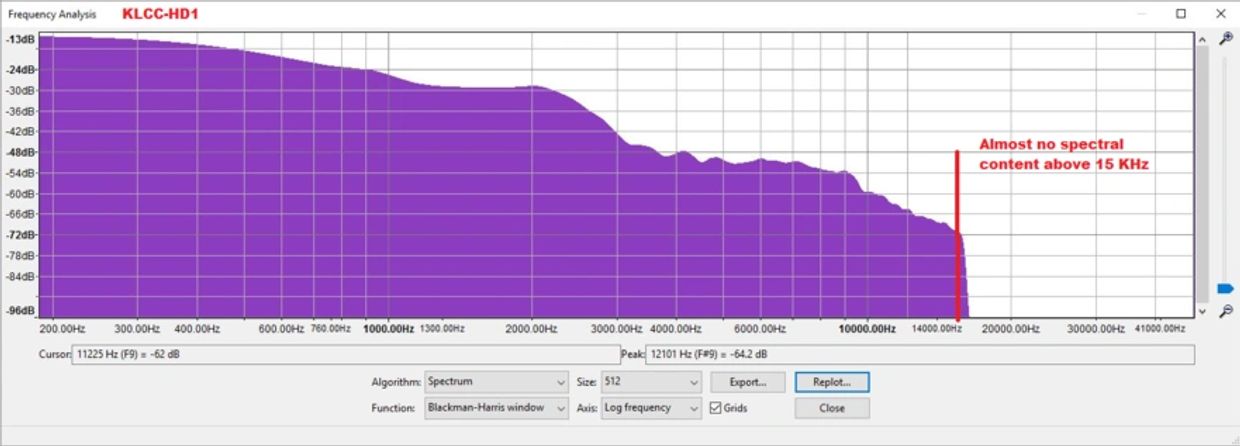
Task: Maximize the Frequency Analysis window
Action: (x=1181, y=14)
